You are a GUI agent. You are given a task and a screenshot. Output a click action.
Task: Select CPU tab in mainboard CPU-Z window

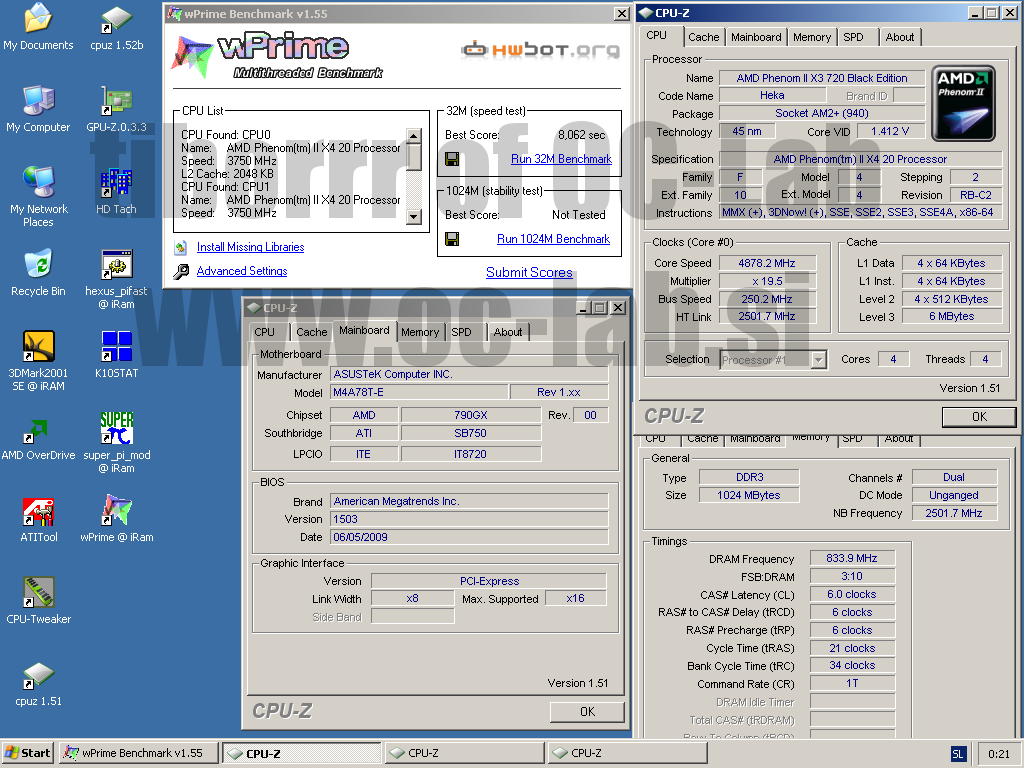(x=264, y=332)
